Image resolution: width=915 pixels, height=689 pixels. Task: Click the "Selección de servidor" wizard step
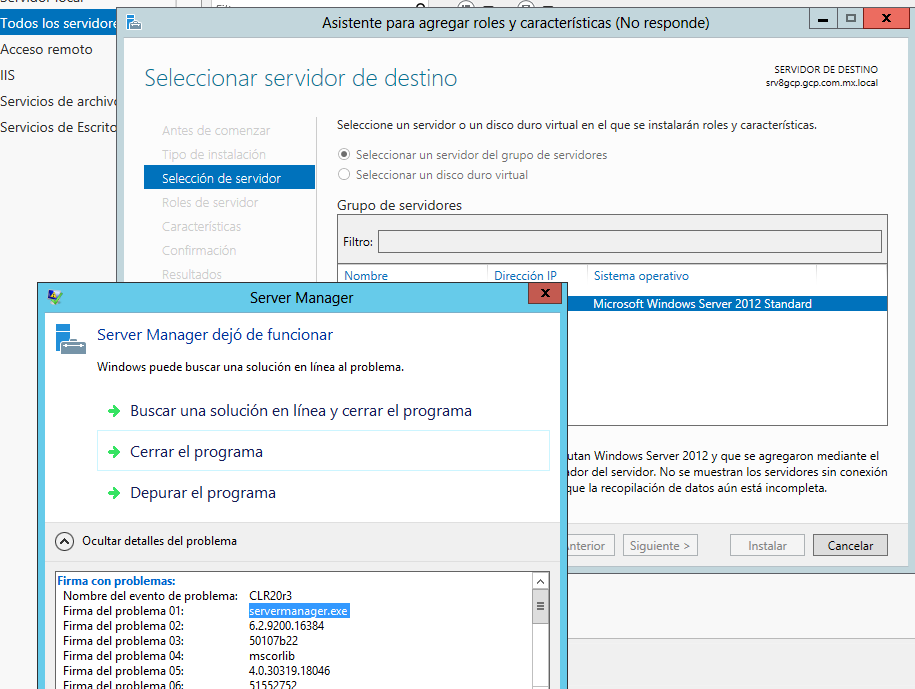(222, 177)
